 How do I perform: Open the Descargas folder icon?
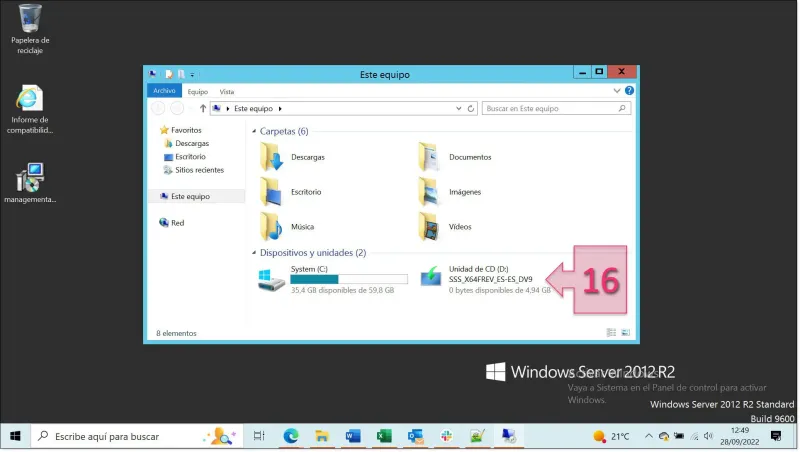pos(271,157)
